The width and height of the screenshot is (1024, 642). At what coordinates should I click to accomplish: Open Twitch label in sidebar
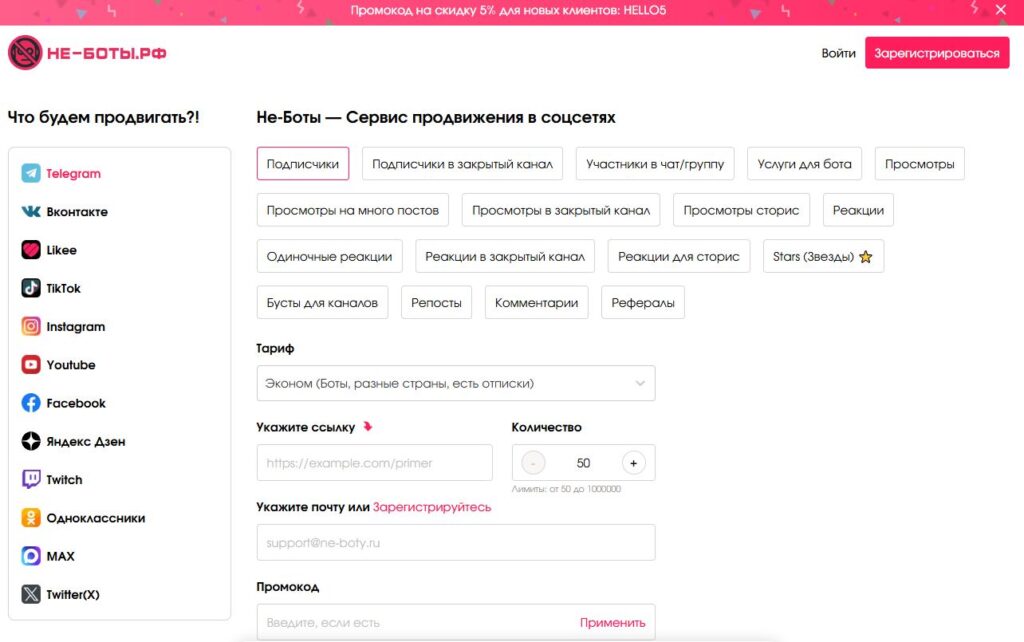pos(64,479)
